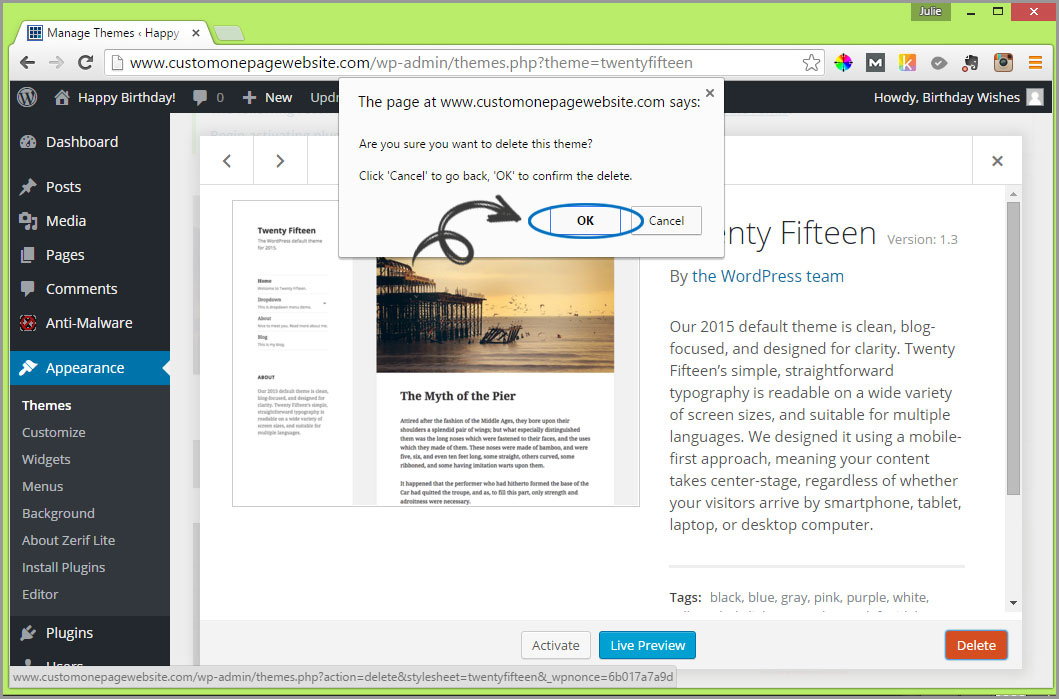Click the Live Preview button
1059x699 pixels.
[x=647, y=645]
